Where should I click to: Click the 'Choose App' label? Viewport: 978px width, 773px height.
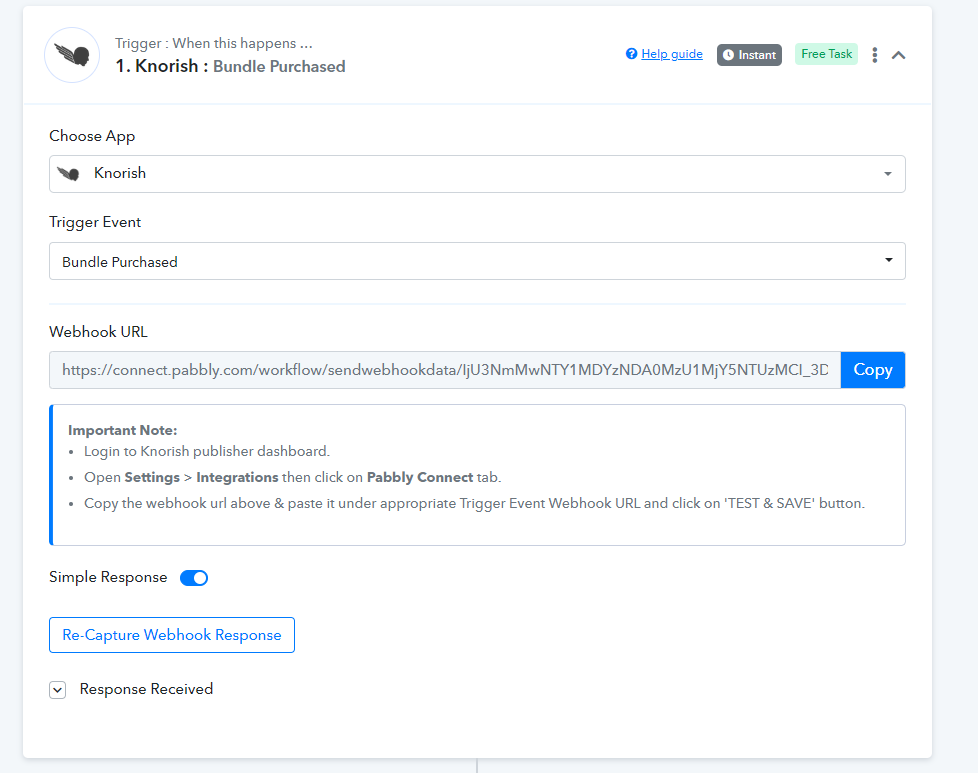(92, 136)
